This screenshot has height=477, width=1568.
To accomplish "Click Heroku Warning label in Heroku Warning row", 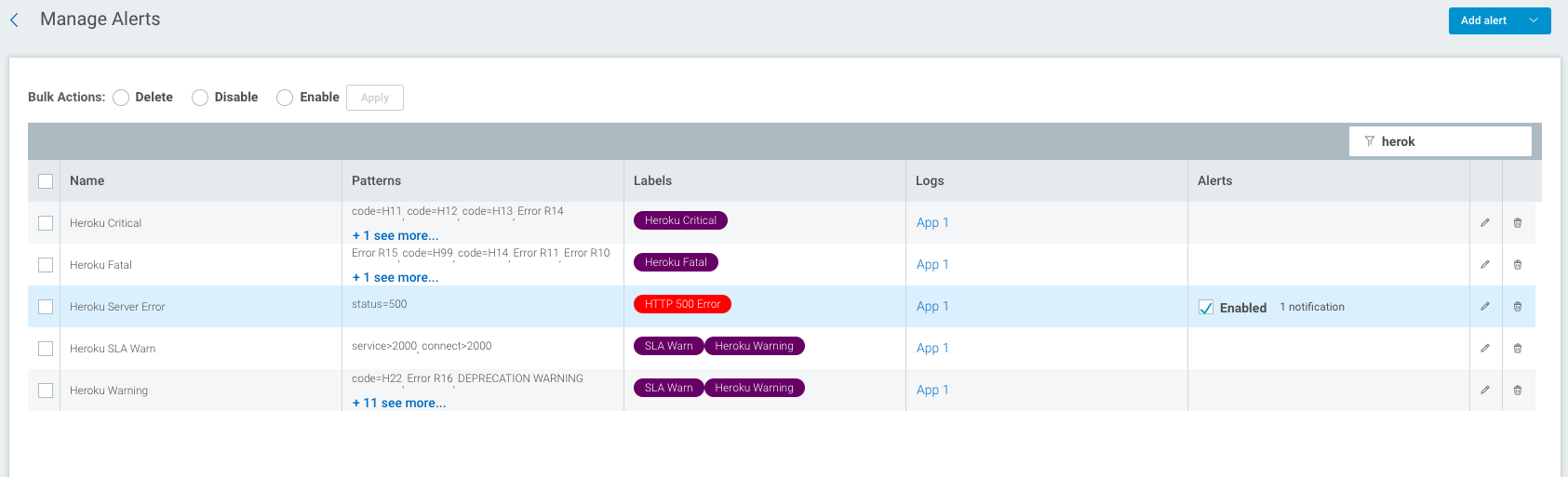I will pos(754,388).
